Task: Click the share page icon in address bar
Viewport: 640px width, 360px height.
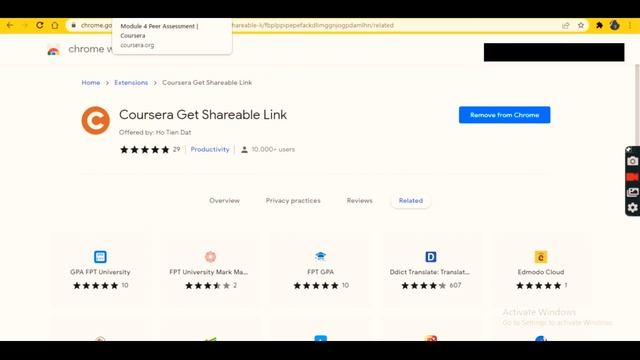Action: point(566,25)
